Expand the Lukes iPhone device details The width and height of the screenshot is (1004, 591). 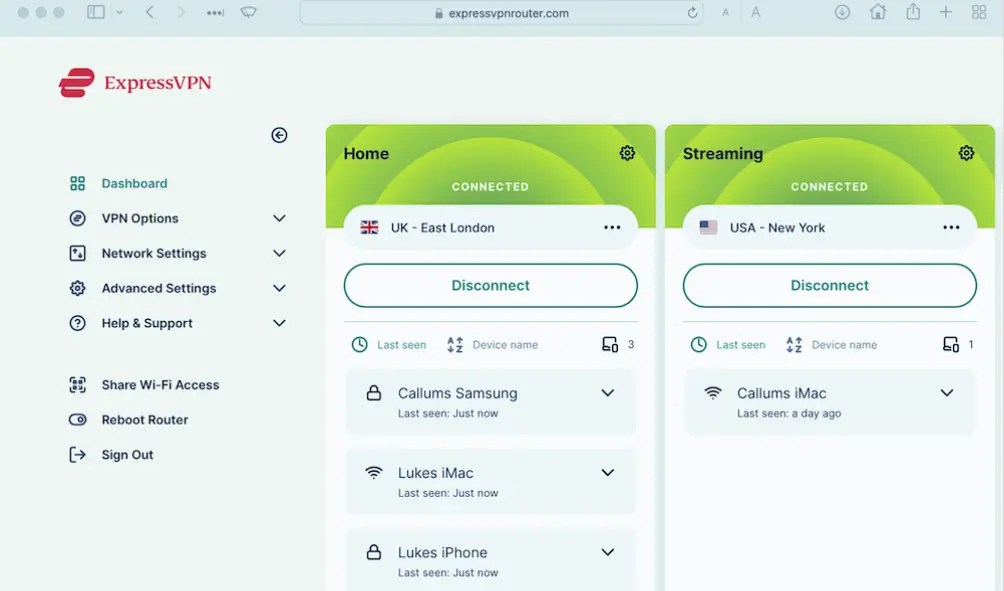pyautogui.click(x=608, y=552)
